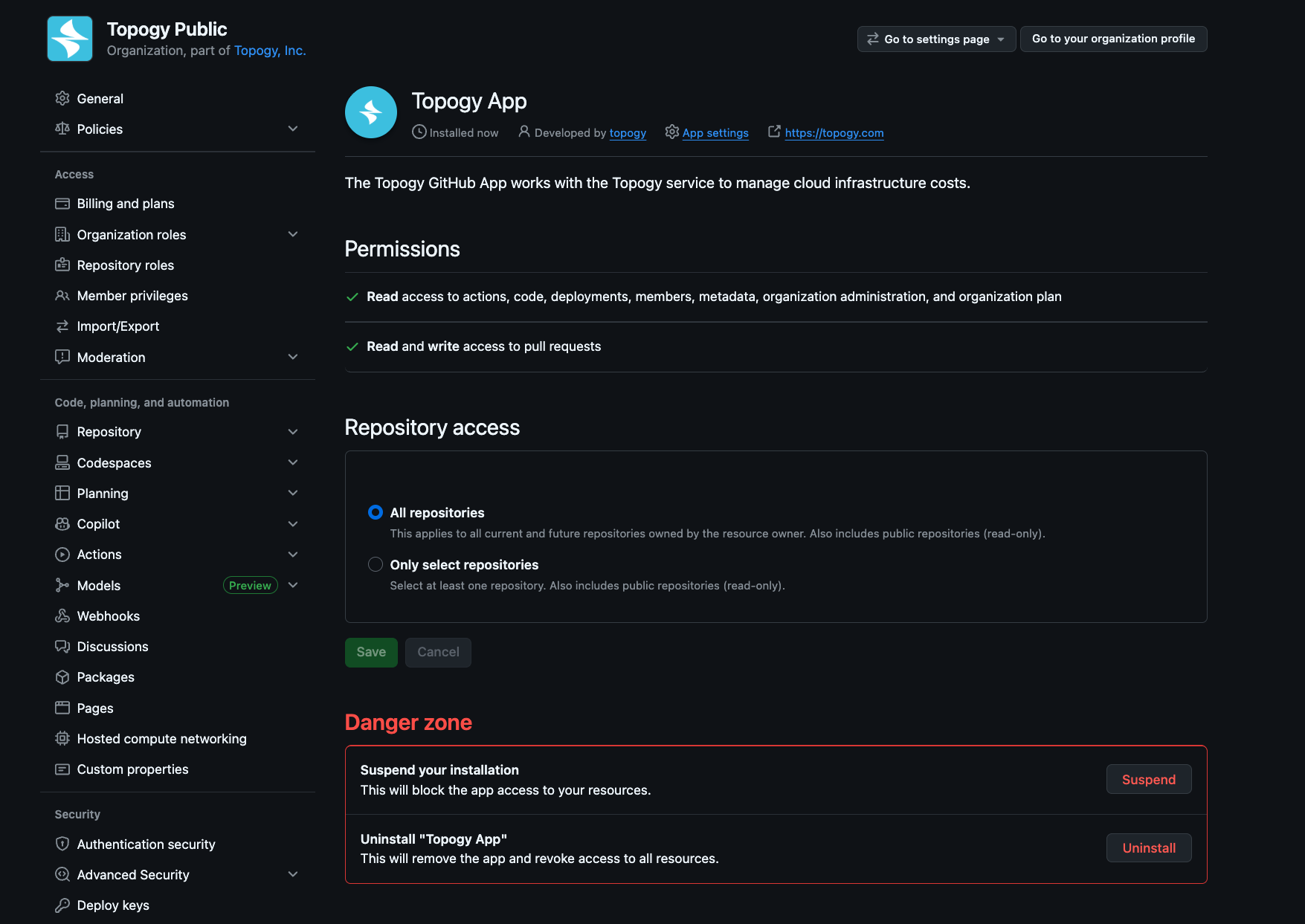This screenshot has width=1305, height=924.
Task: Click the Repository roles badge icon
Action: (x=62, y=265)
